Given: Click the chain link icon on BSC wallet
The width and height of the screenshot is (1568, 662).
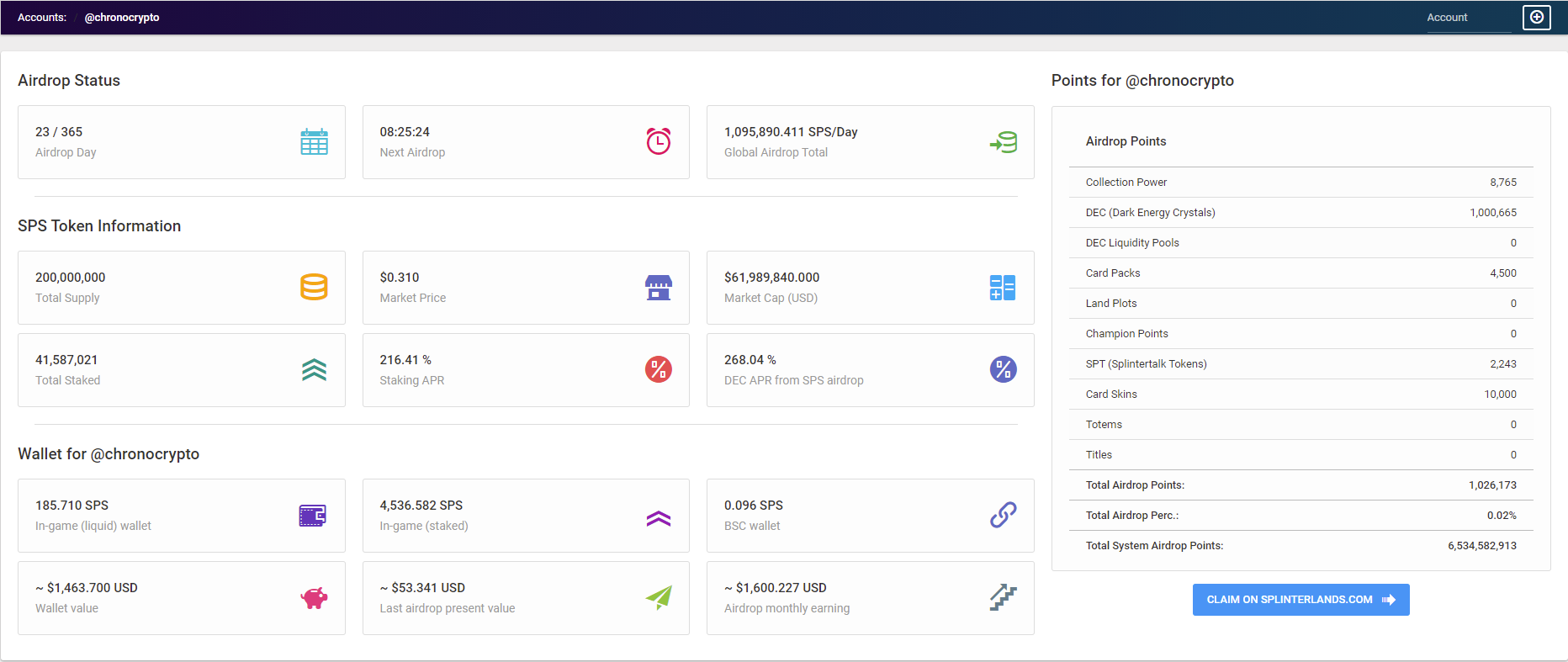Looking at the screenshot, I should (1004, 515).
